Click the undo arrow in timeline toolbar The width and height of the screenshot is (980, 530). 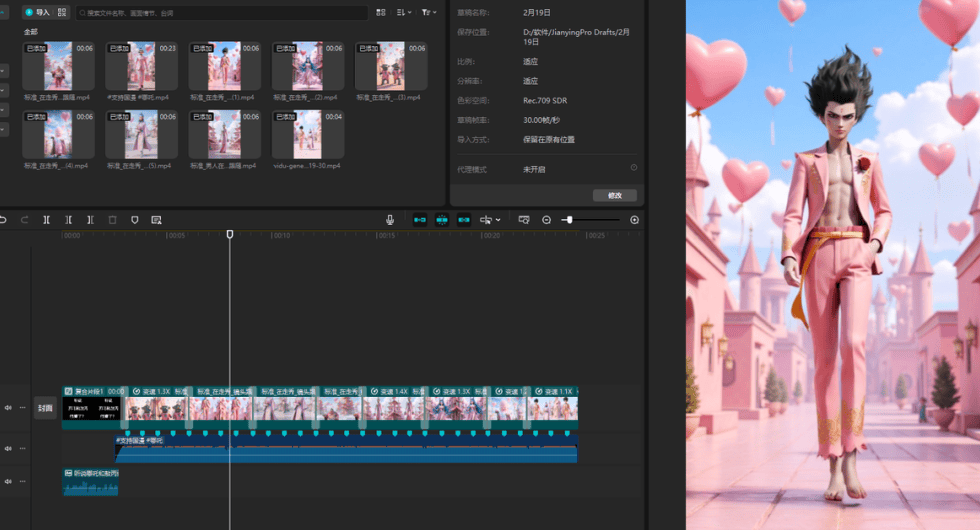point(3,220)
